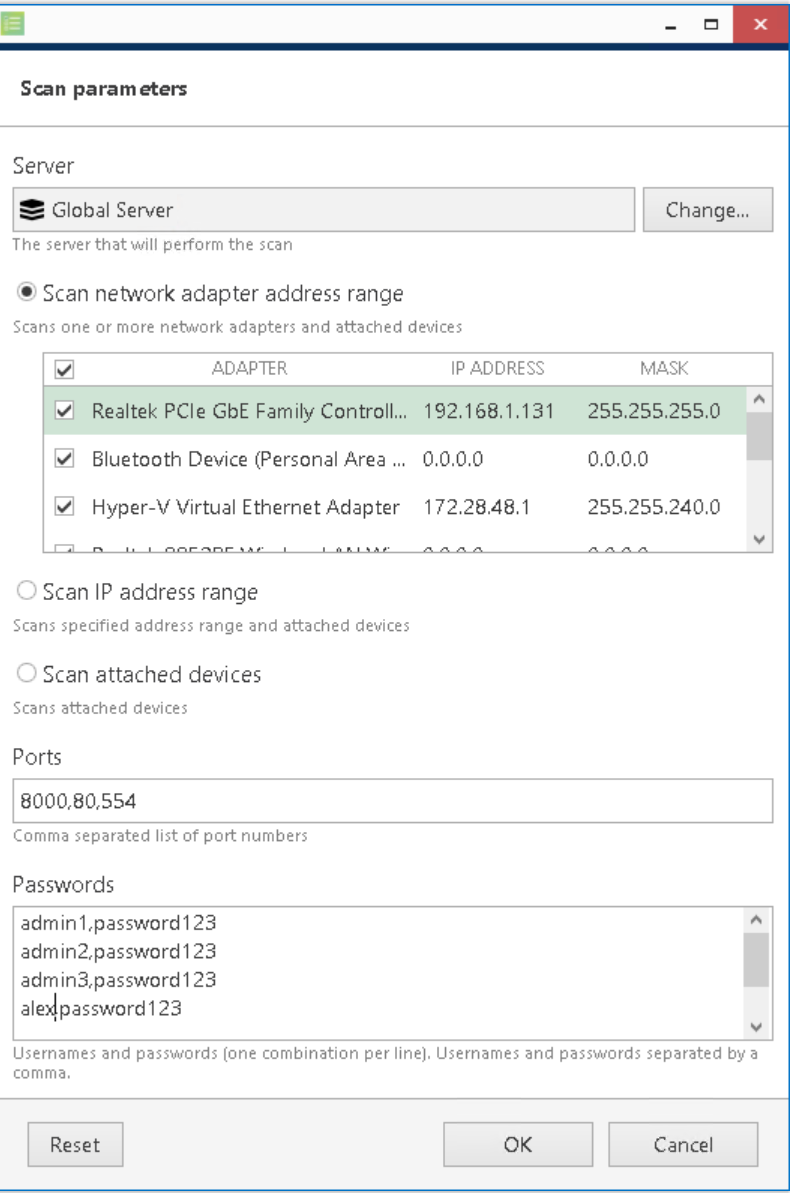Minimize the scan parameters window
The image size is (790, 1193).
[x=682, y=22]
